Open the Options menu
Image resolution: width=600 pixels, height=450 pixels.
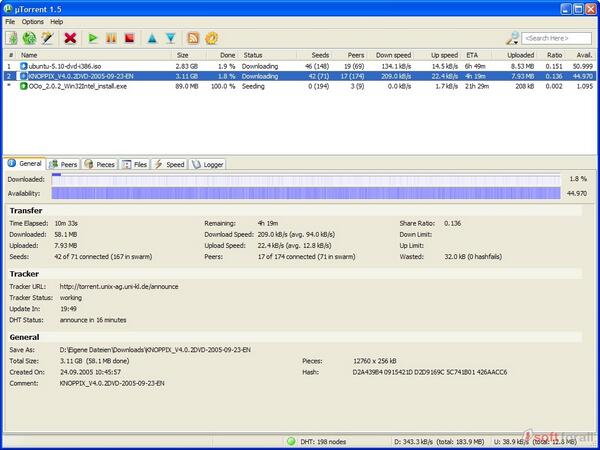(x=33, y=22)
